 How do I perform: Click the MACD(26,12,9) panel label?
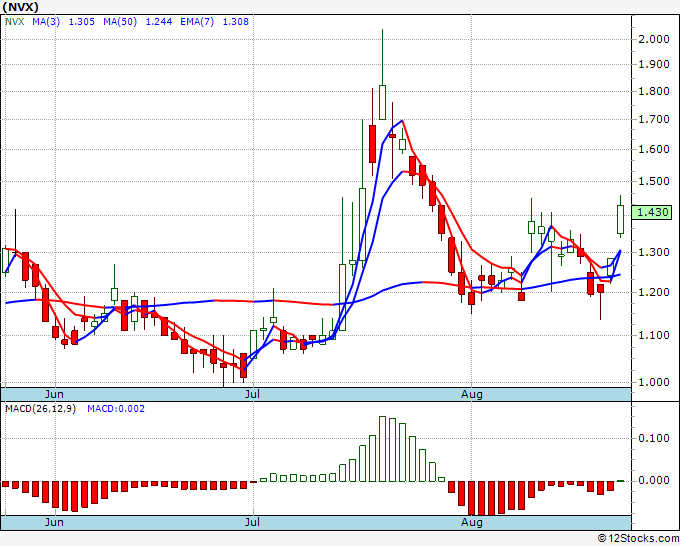[40, 409]
